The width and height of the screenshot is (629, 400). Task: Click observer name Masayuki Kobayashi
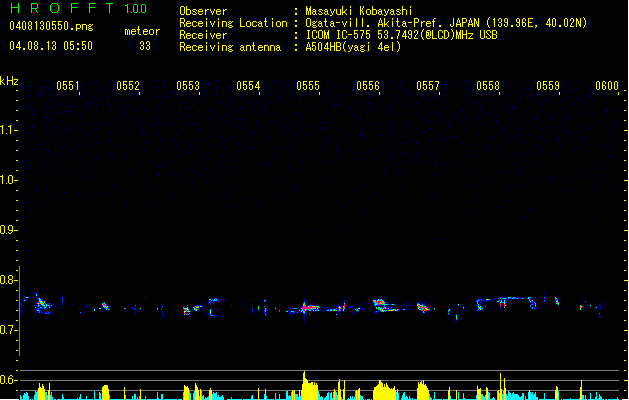pyautogui.click(x=359, y=11)
